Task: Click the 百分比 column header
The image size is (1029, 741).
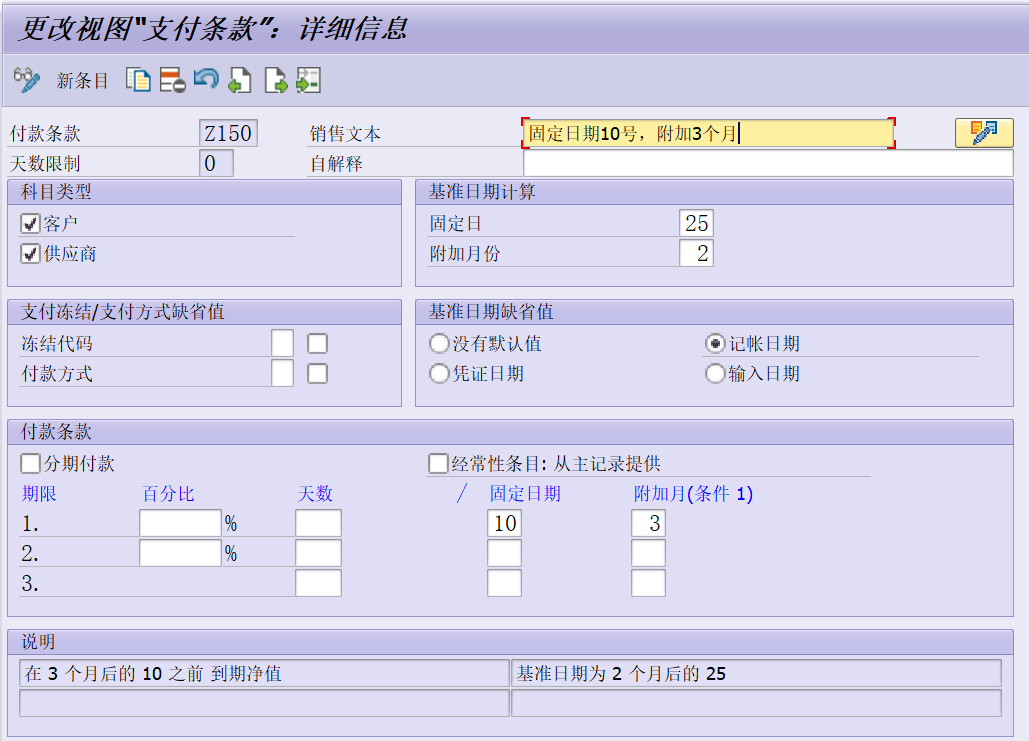Action: [x=168, y=494]
